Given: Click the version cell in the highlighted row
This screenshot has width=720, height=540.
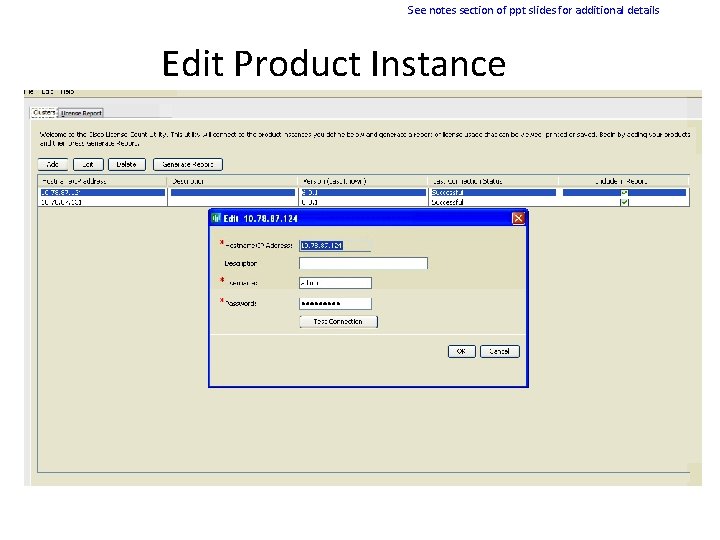Looking at the screenshot, I should [362, 192].
